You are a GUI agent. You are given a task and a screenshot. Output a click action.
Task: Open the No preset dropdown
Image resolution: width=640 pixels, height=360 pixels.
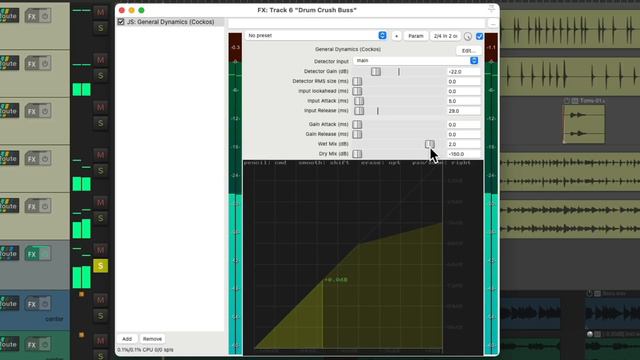(316, 36)
